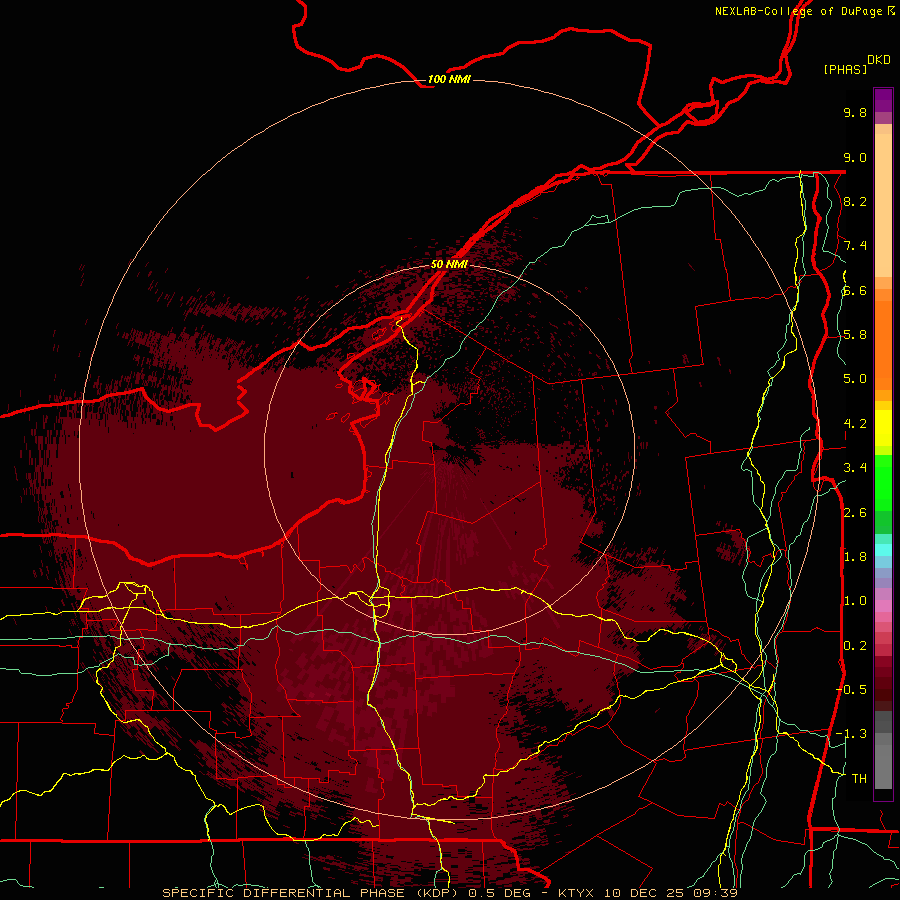The width and height of the screenshot is (900, 900).
Task: Click the [PHAS] legend heading
Action: tap(845, 70)
